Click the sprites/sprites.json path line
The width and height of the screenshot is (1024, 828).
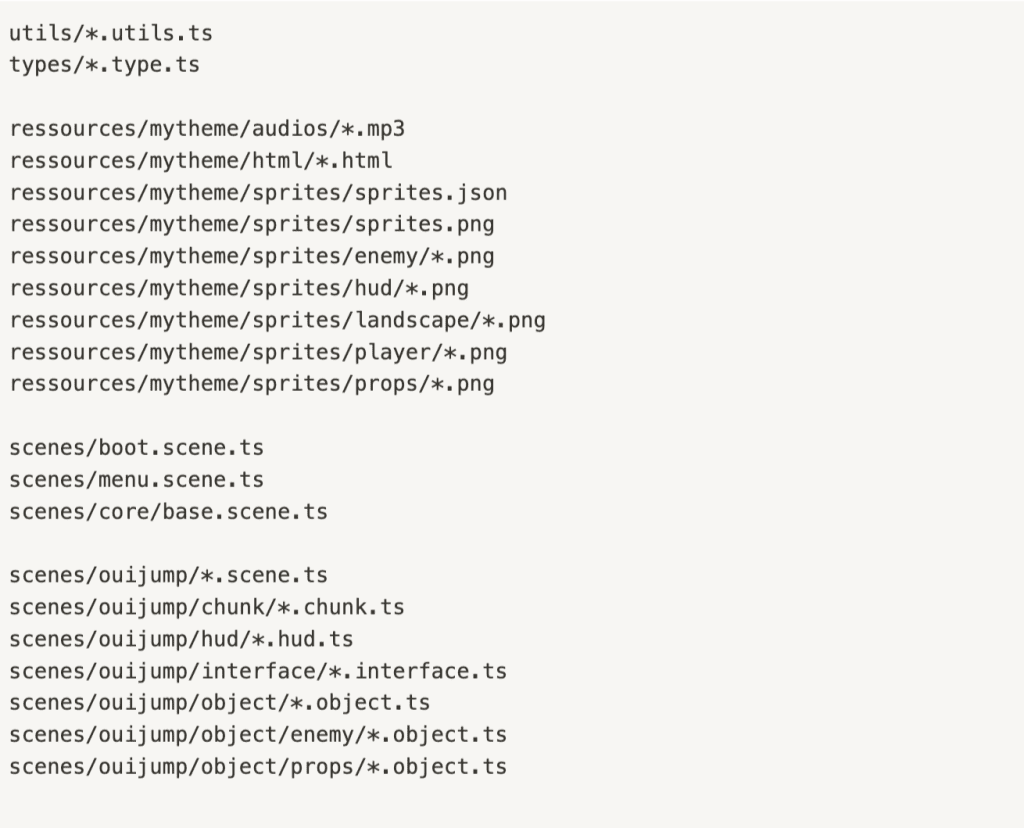(x=259, y=193)
